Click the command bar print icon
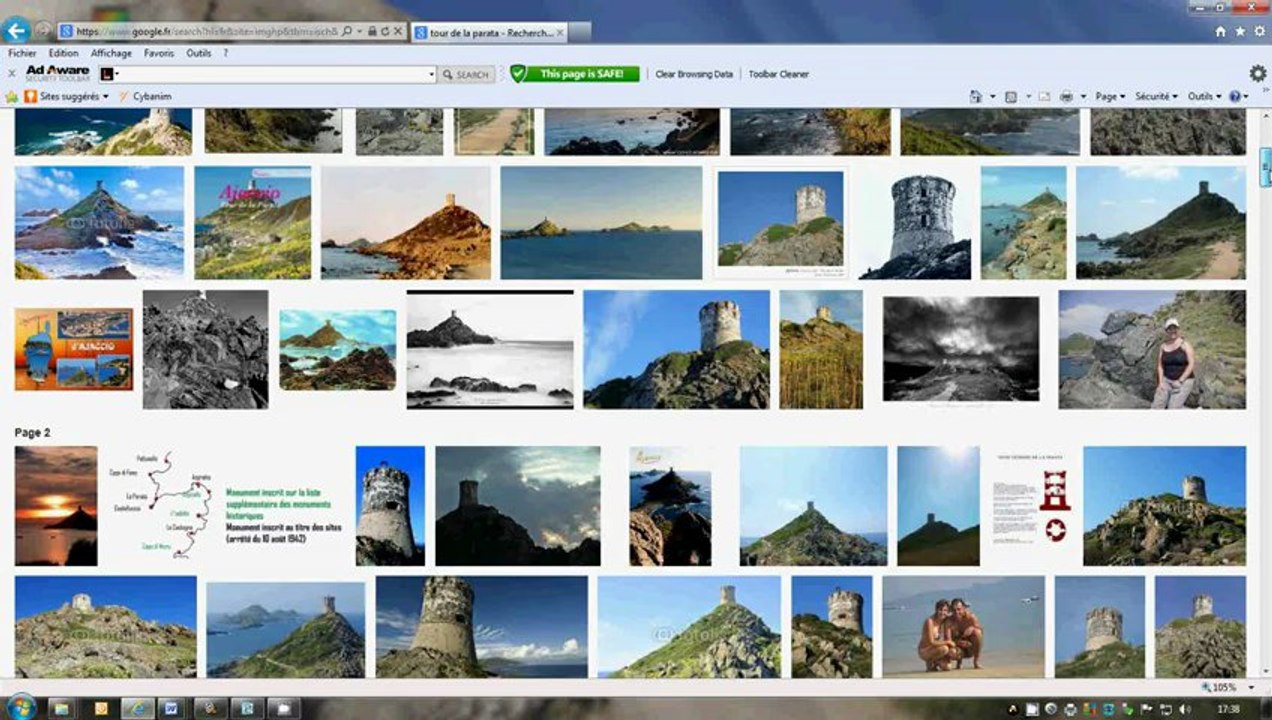1272x720 pixels. click(1066, 97)
